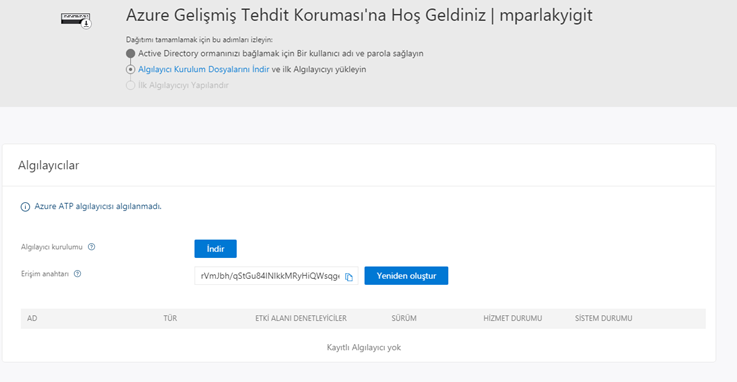737x382 pixels.
Task: Sort by the AD column header
Action: point(32,318)
